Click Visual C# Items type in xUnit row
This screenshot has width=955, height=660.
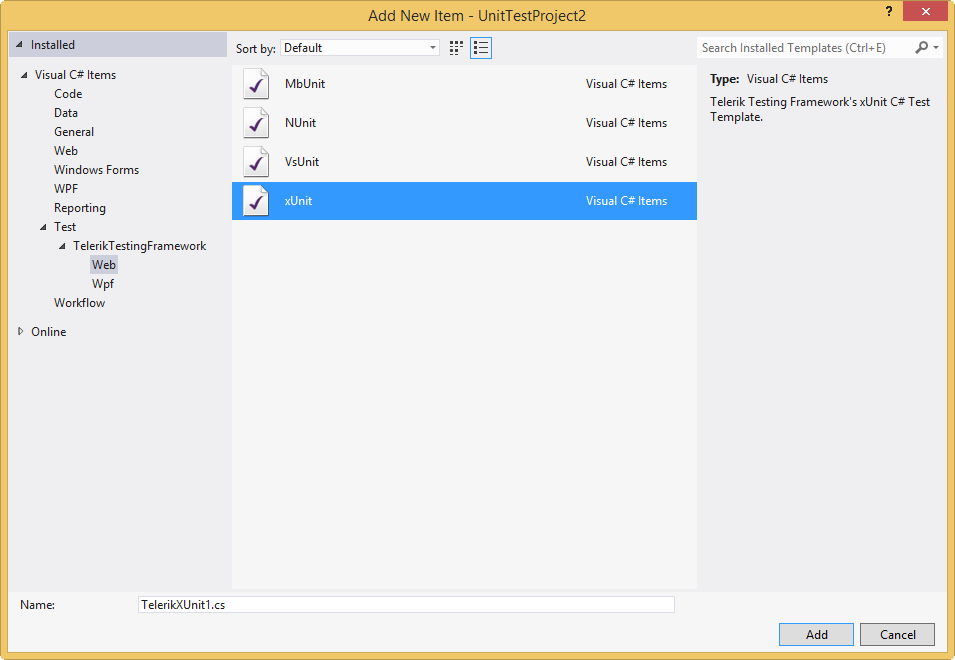[x=626, y=201]
